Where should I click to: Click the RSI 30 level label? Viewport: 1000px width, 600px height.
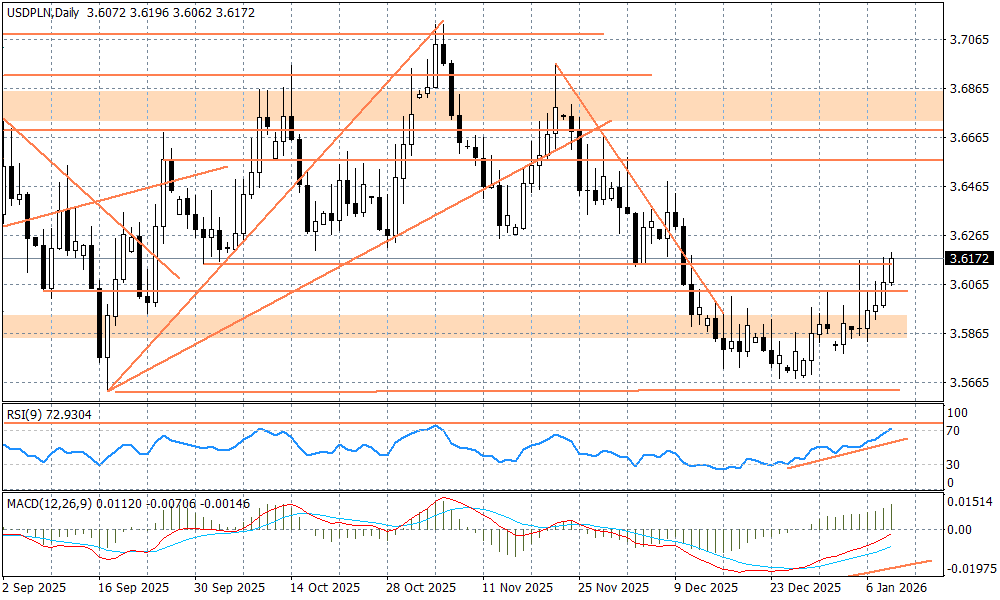pyautogui.click(x=955, y=464)
